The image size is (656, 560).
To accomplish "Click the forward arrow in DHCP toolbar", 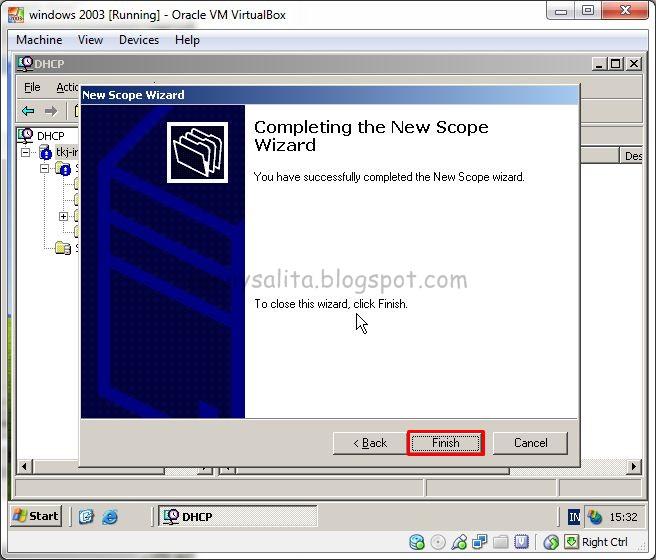I will [51, 111].
